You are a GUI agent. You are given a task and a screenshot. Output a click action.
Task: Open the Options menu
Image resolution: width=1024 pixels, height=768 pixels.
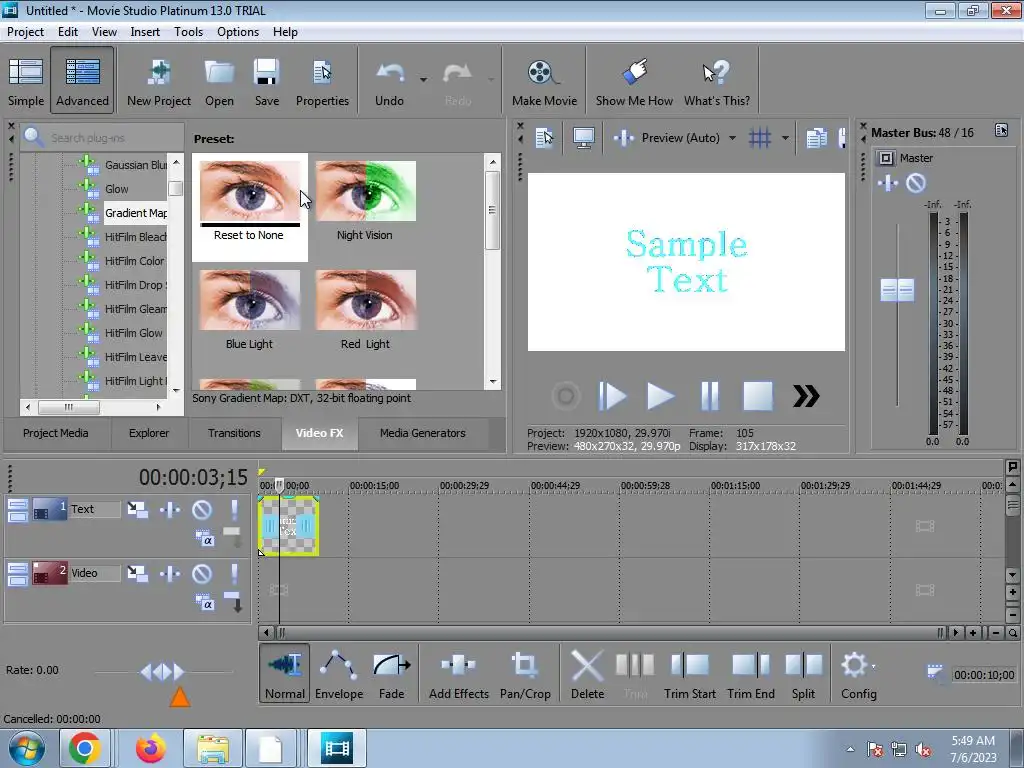[238, 32]
